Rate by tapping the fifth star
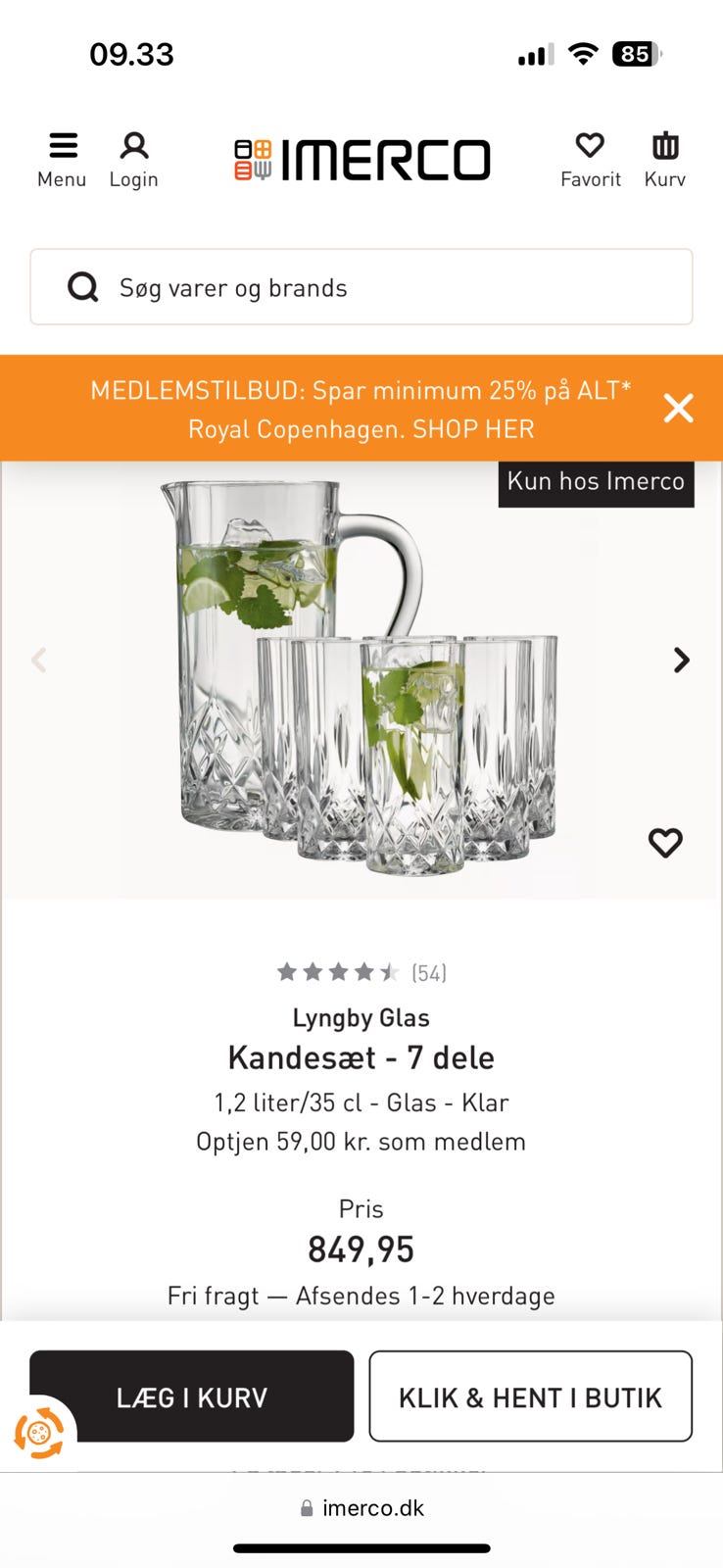Screen dimensions: 723x1568 (390, 971)
